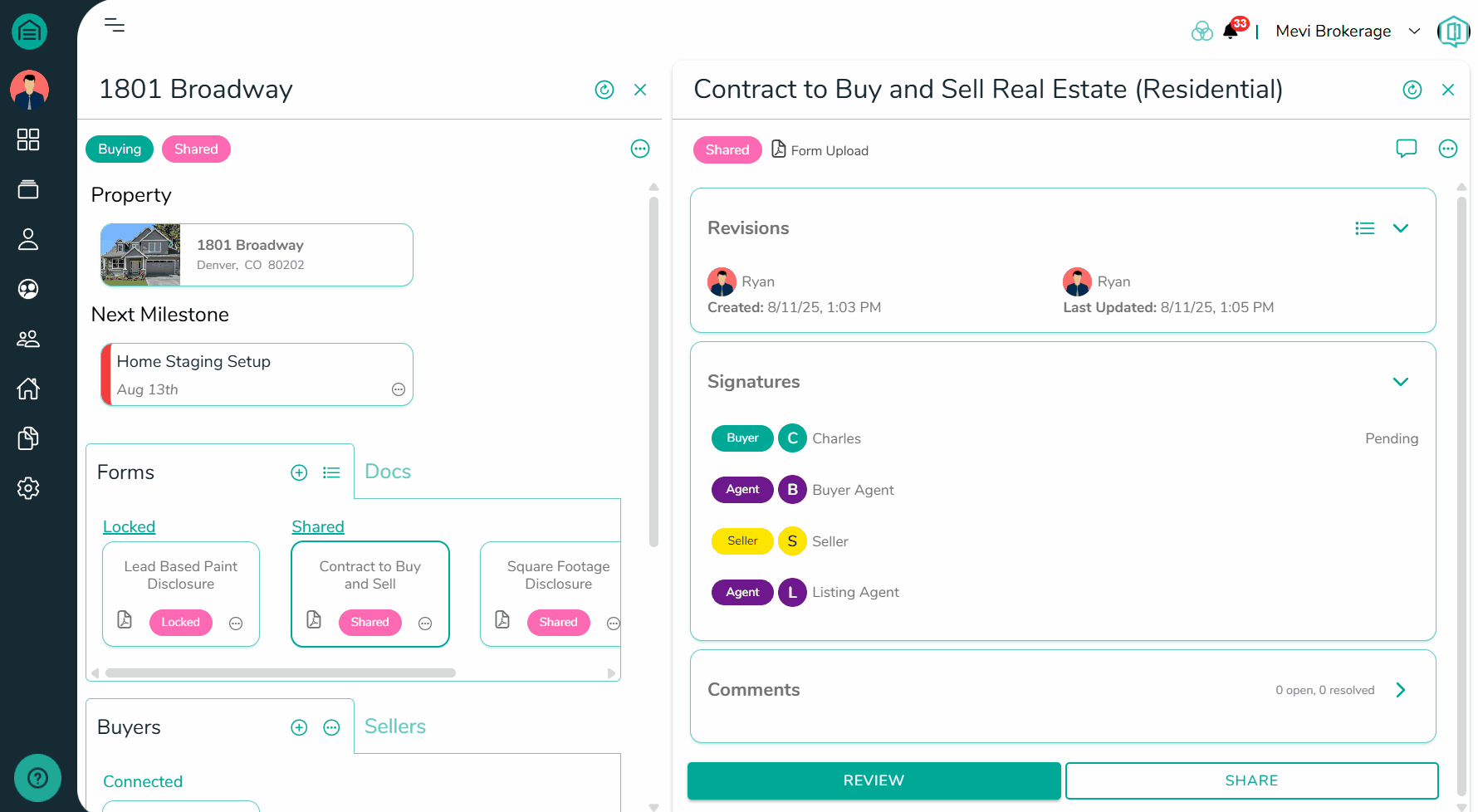Viewport: 1478px width, 812px height.
Task: Open the help question mark button
Action: coord(37,778)
